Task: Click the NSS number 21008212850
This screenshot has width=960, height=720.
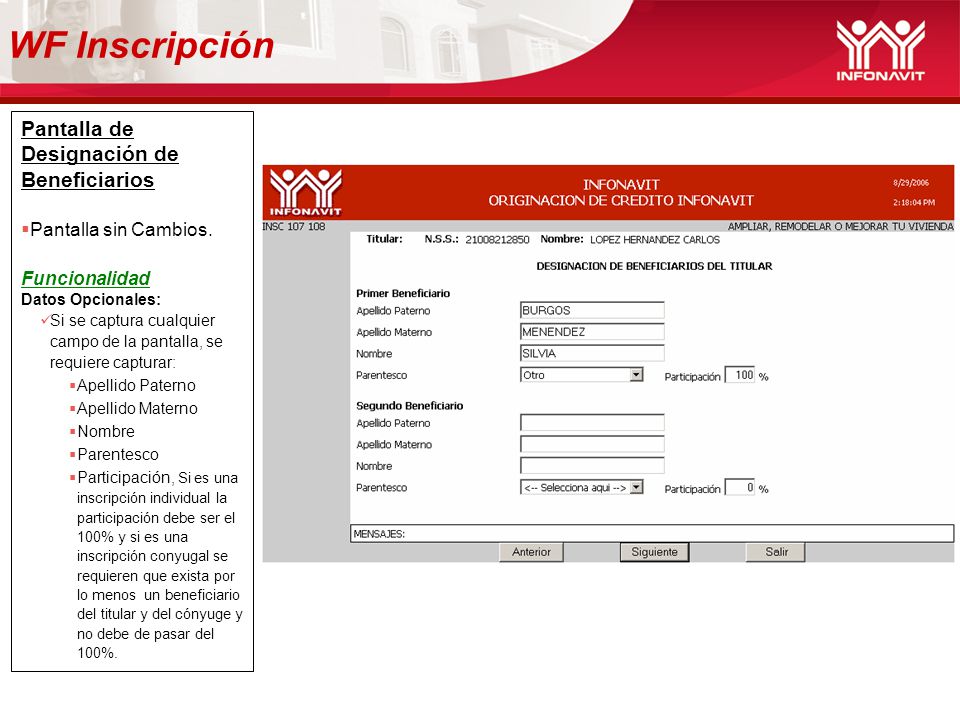Action: coord(497,239)
